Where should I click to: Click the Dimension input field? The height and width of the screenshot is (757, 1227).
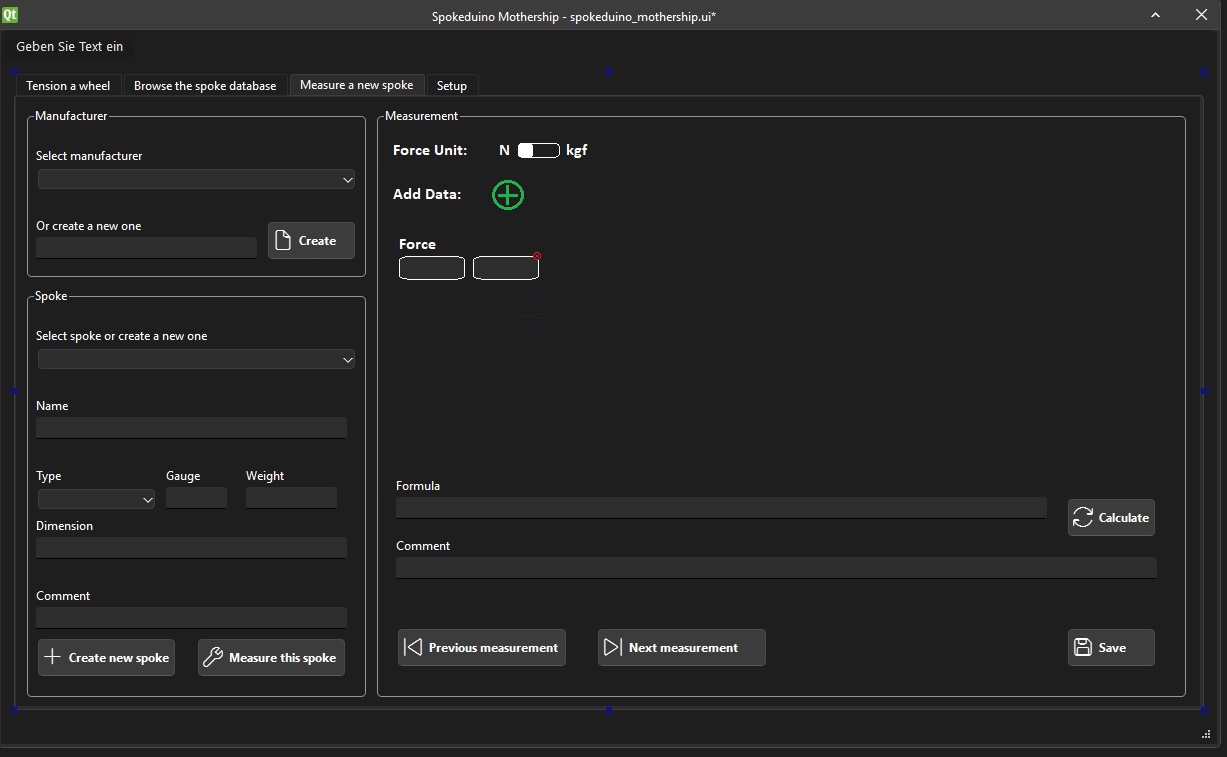click(191, 548)
